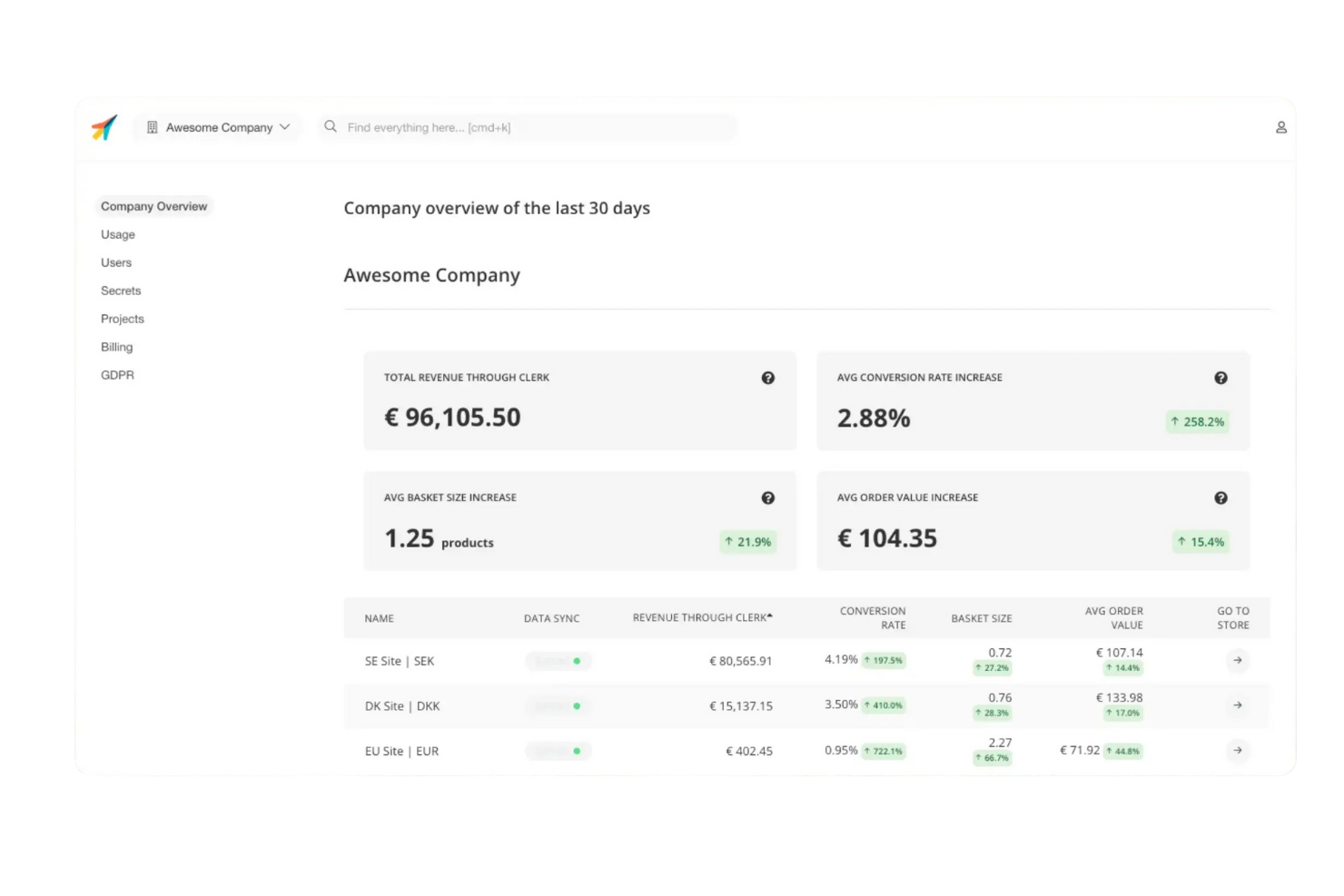Open the user profile icon top right
1344x896 pixels.
pyautogui.click(x=1280, y=127)
